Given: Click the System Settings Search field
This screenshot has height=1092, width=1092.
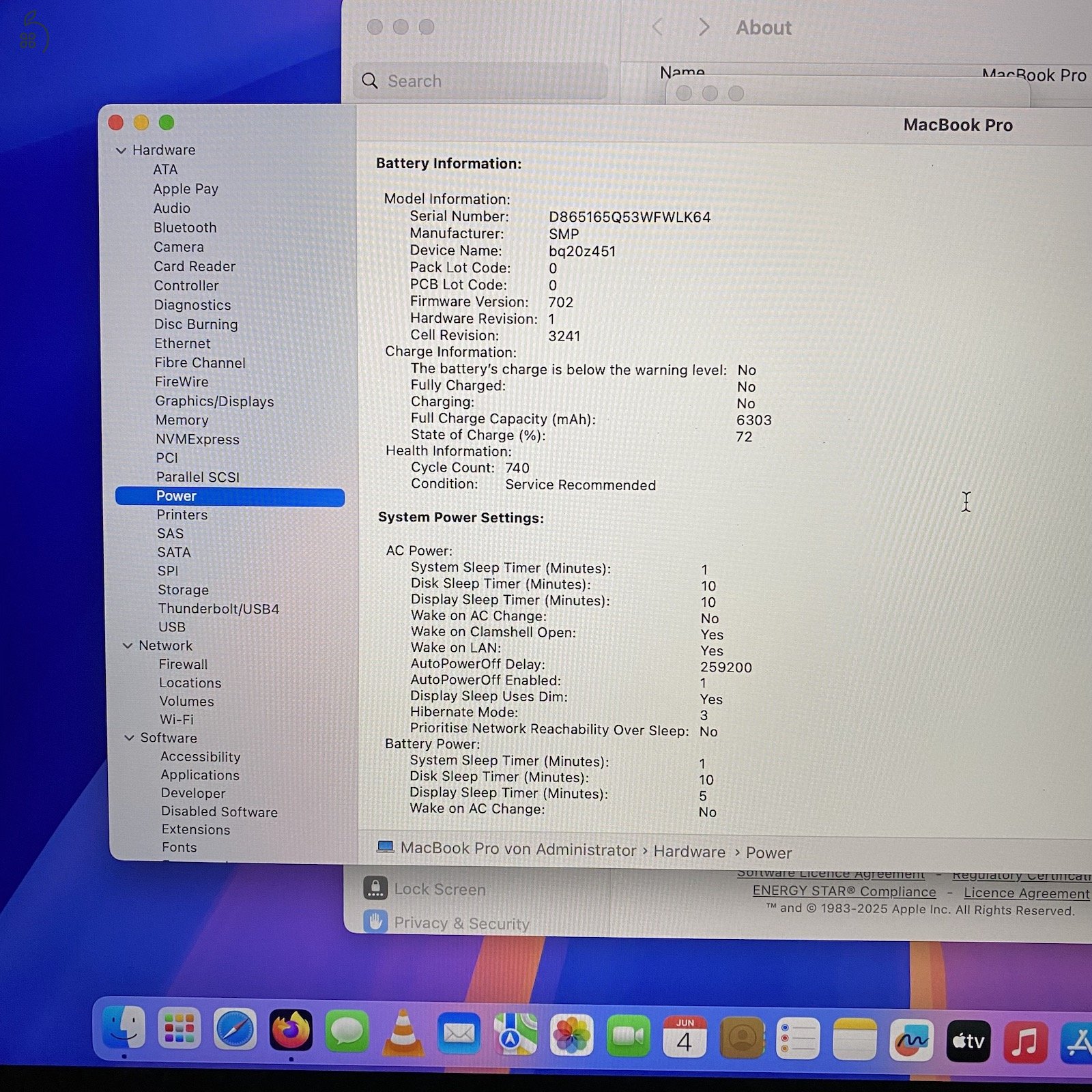Looking at the screenshot, I should 480,81.
